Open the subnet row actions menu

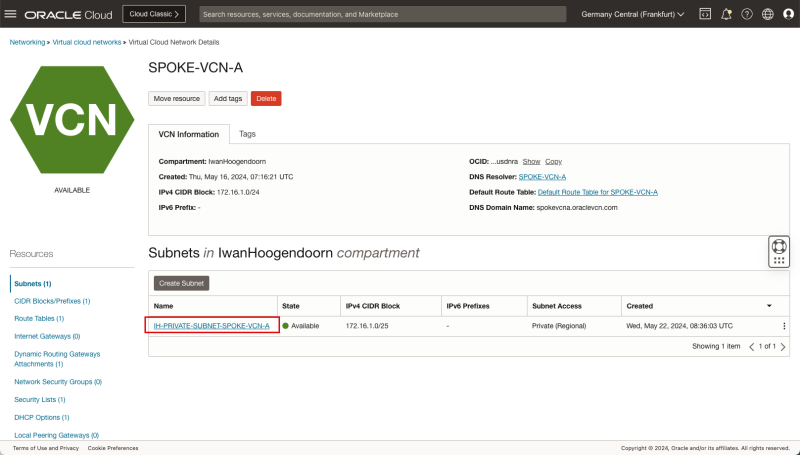[784, 326]
